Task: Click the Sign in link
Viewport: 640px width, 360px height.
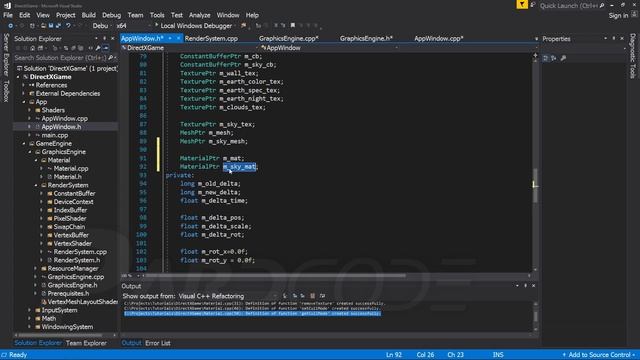Action: pyautogui.click(x=618, y=16)
